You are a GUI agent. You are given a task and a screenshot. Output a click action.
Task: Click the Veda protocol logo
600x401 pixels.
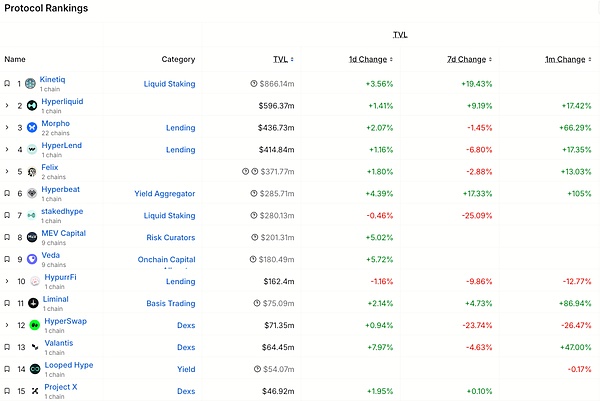coord(32,258)
